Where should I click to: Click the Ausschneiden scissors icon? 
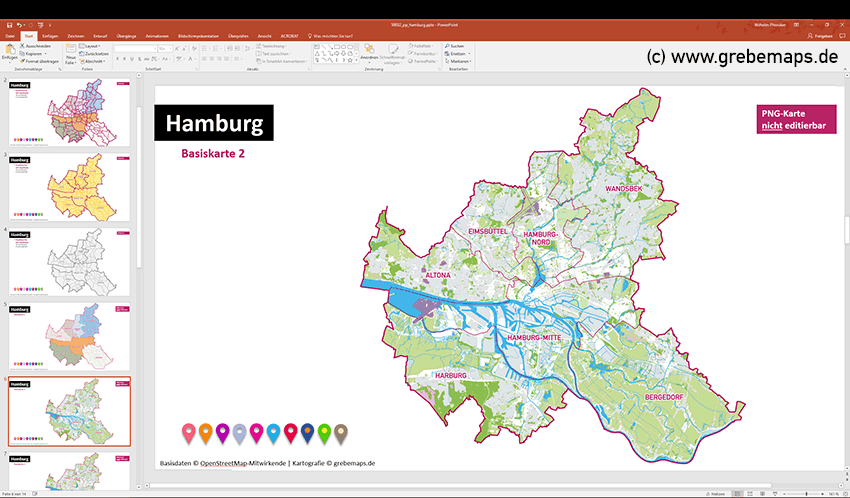click(25, 46)
